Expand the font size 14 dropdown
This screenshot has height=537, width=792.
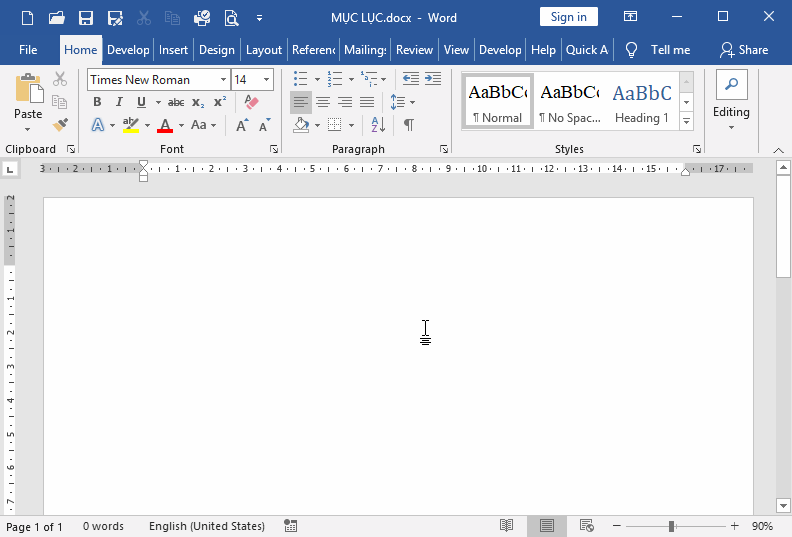(266, 80)
